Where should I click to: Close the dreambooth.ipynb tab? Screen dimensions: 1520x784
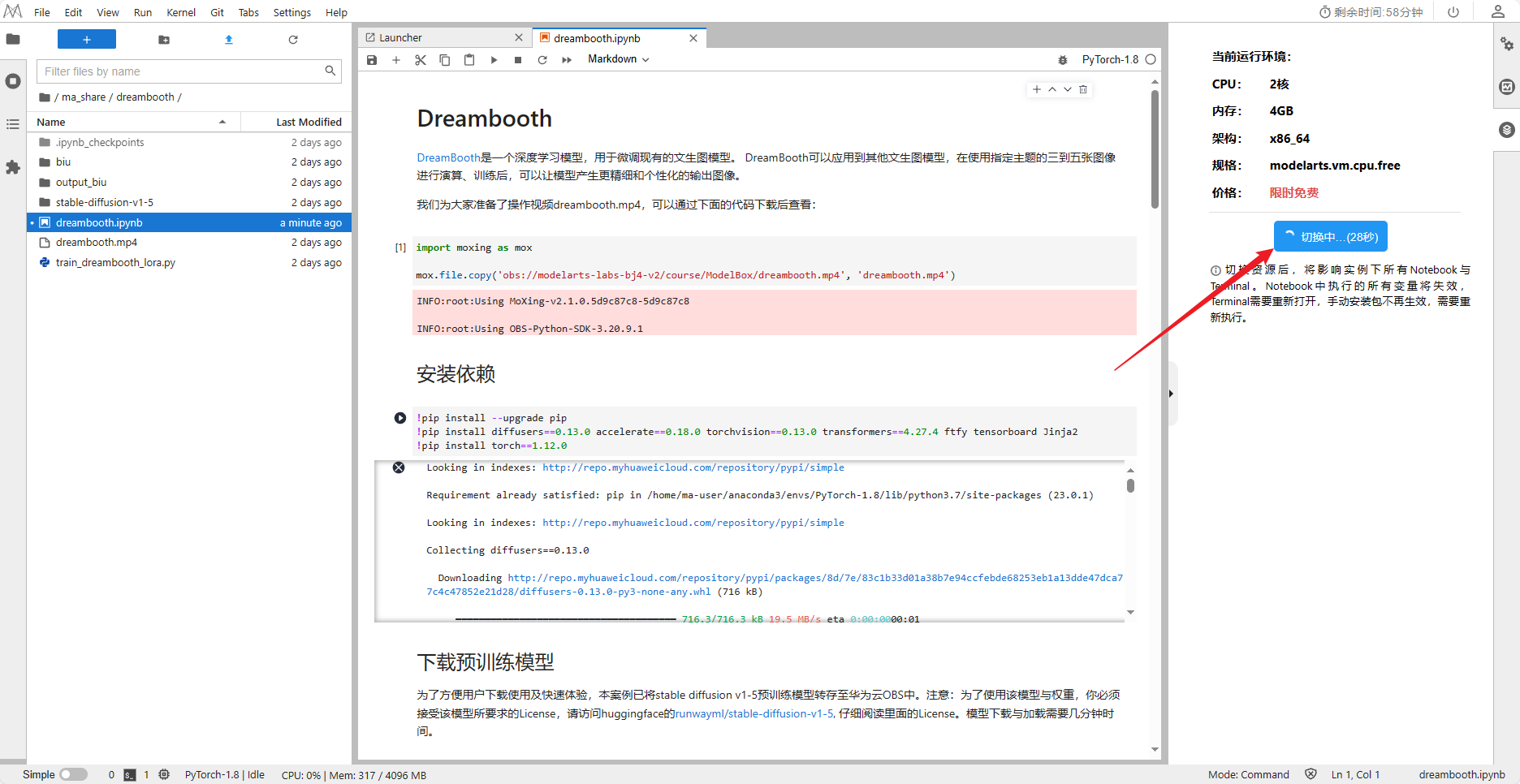[x=693, y=38]
